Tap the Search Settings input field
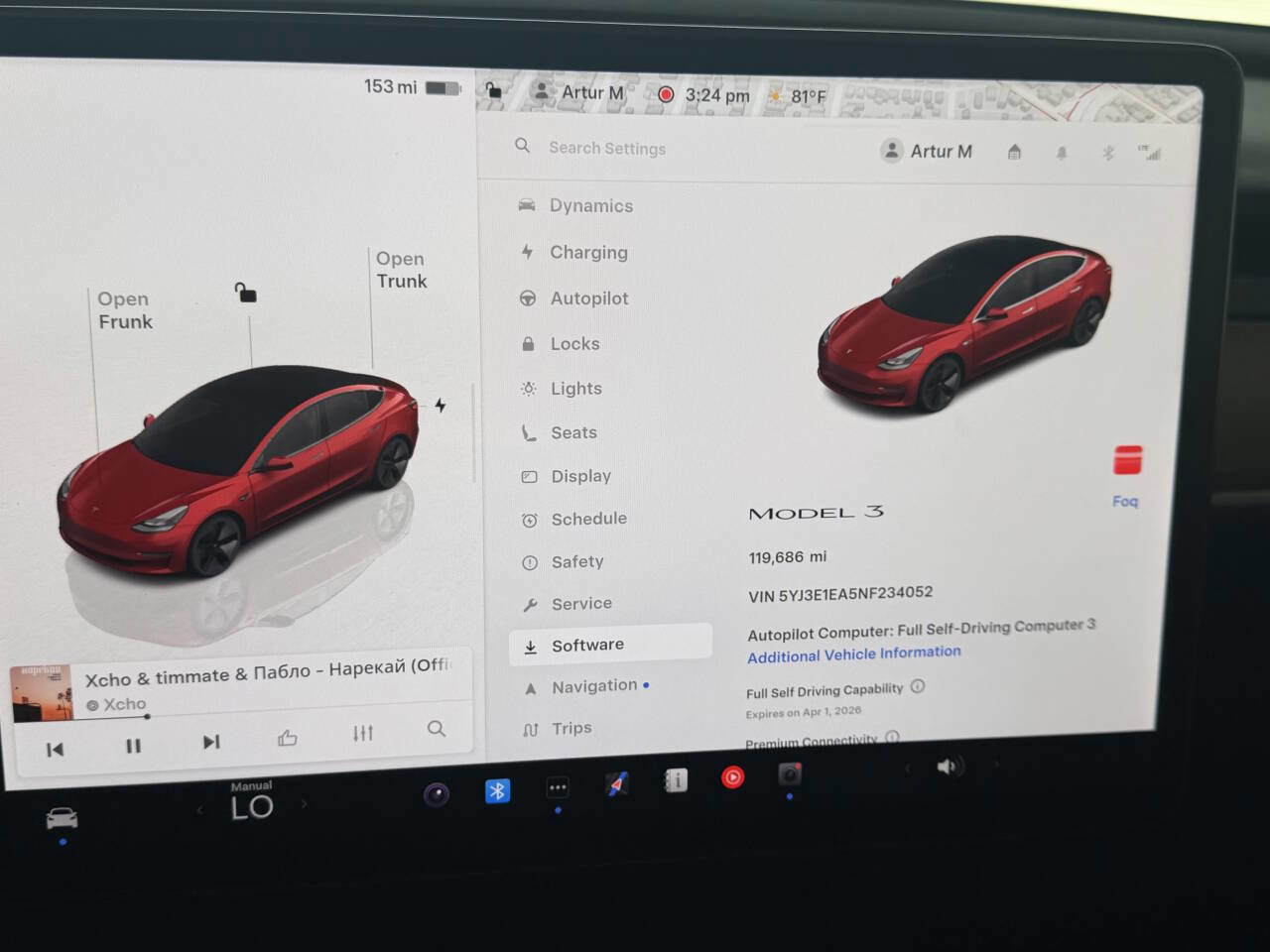 (607, 148)
